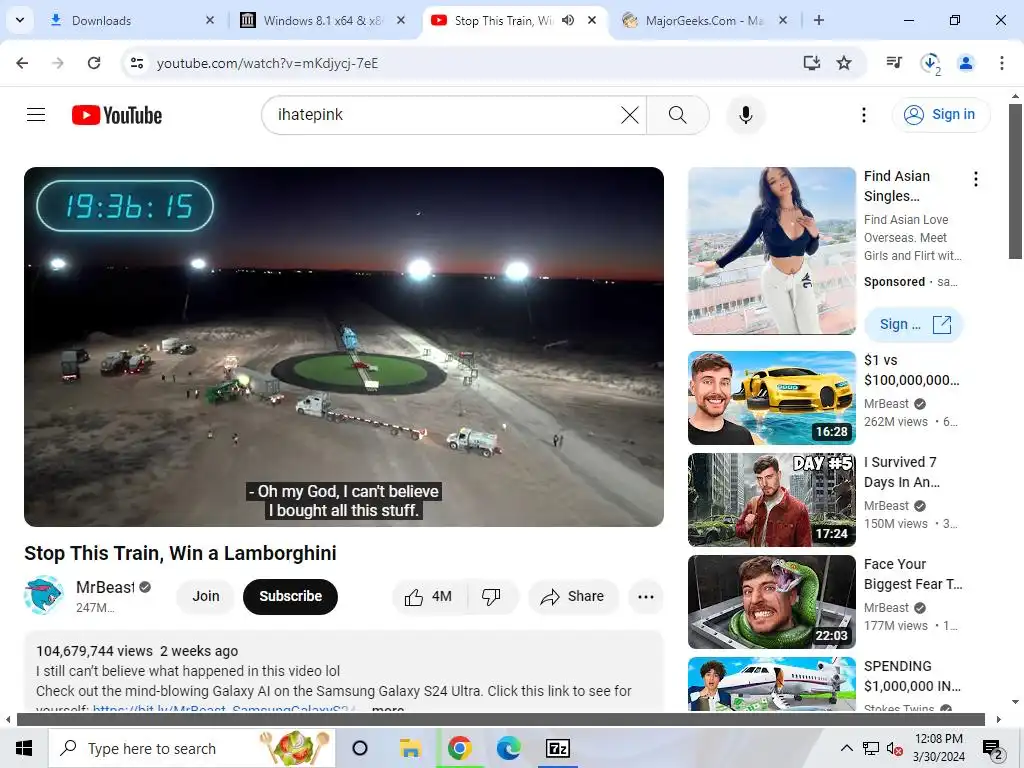The width and height of the screenshot is (1024, 768).
Task: Click the Stop This Train video title
Action: tap(180, 553)
